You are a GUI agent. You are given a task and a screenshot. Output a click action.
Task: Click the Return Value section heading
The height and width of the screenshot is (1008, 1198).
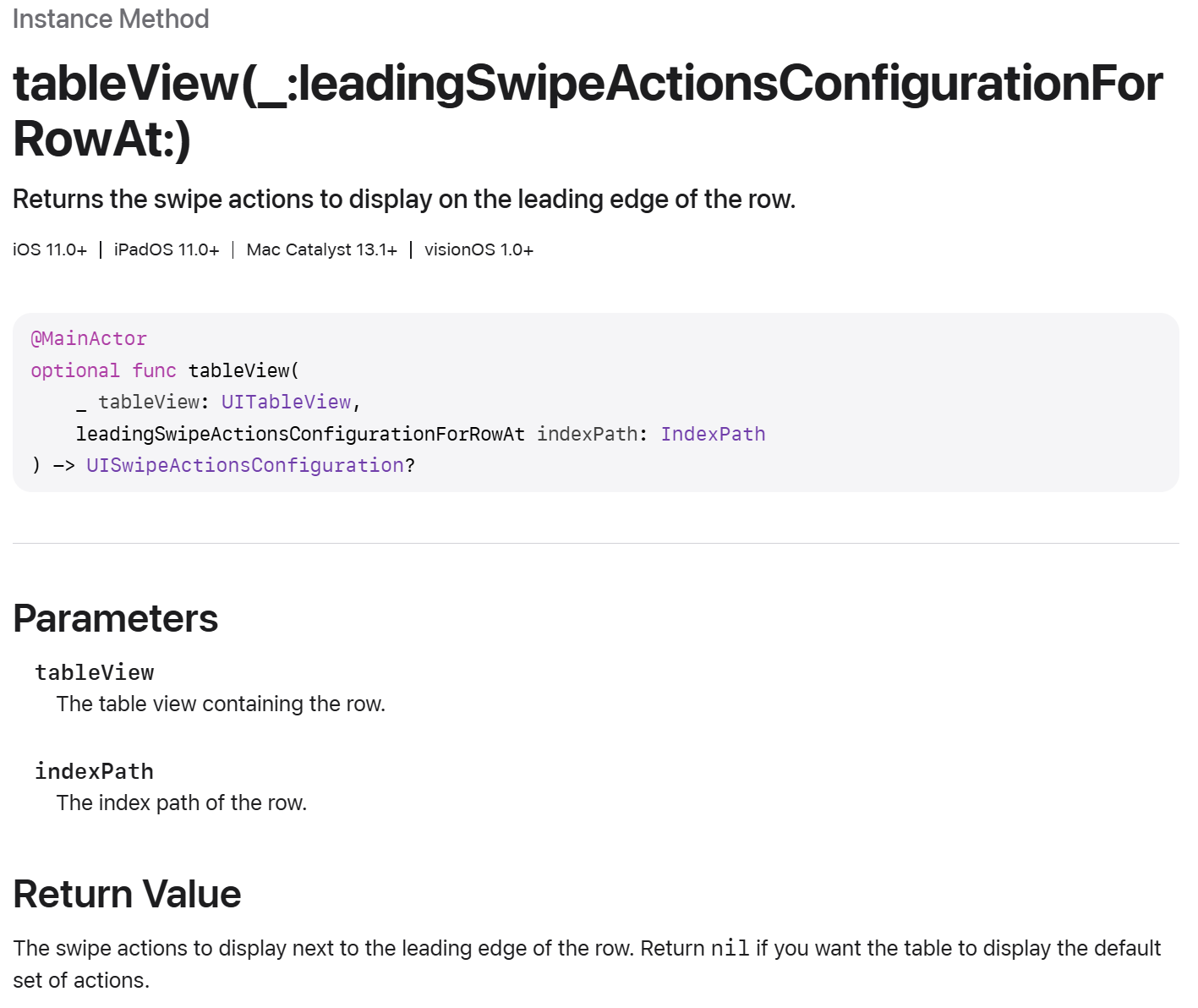click(127, 894)
